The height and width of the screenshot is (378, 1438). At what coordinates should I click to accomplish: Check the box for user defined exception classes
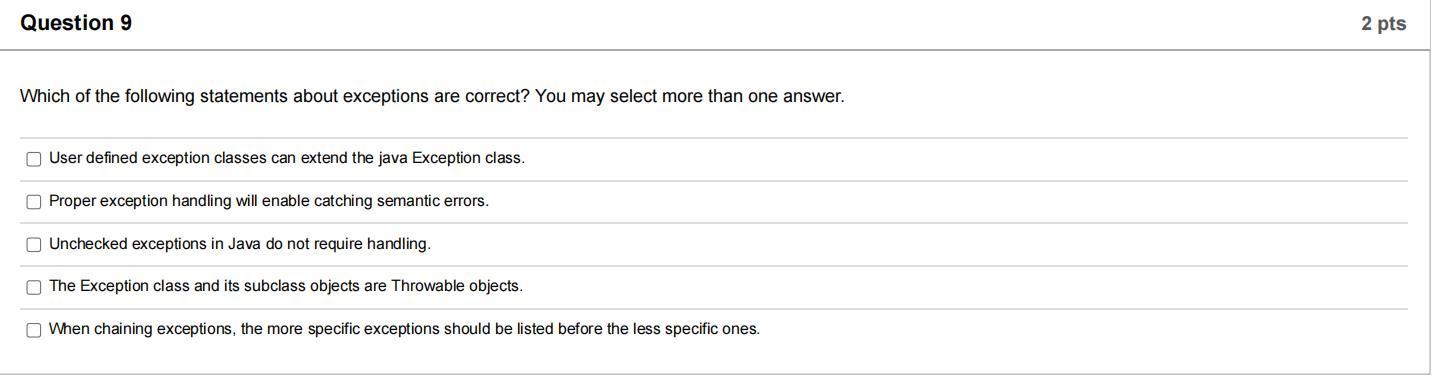(34, 159)
